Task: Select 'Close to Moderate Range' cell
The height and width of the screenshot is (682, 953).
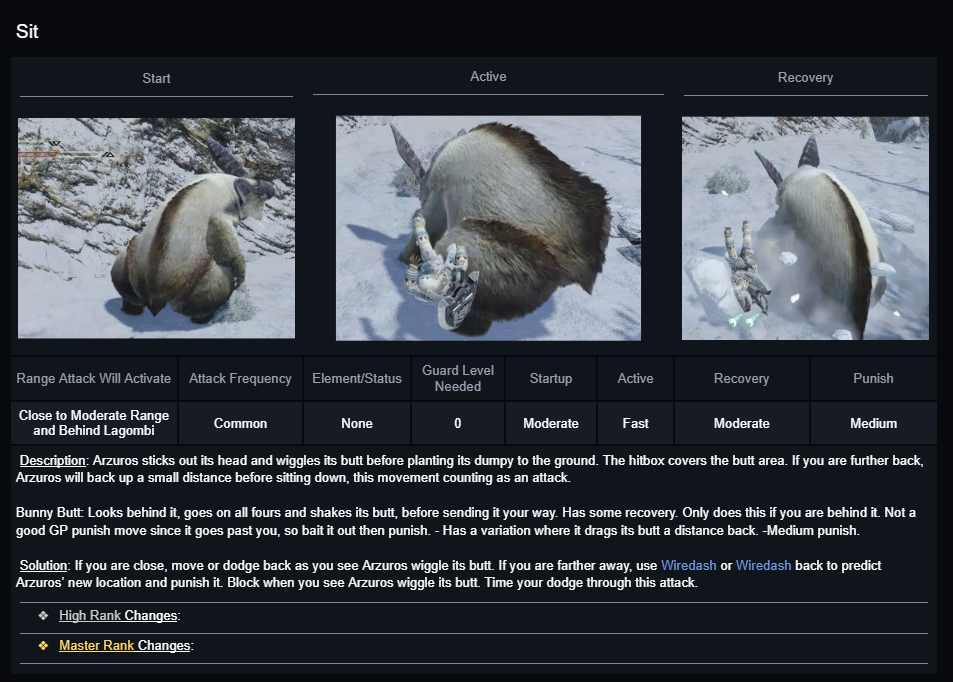Action: coord(94,423)
